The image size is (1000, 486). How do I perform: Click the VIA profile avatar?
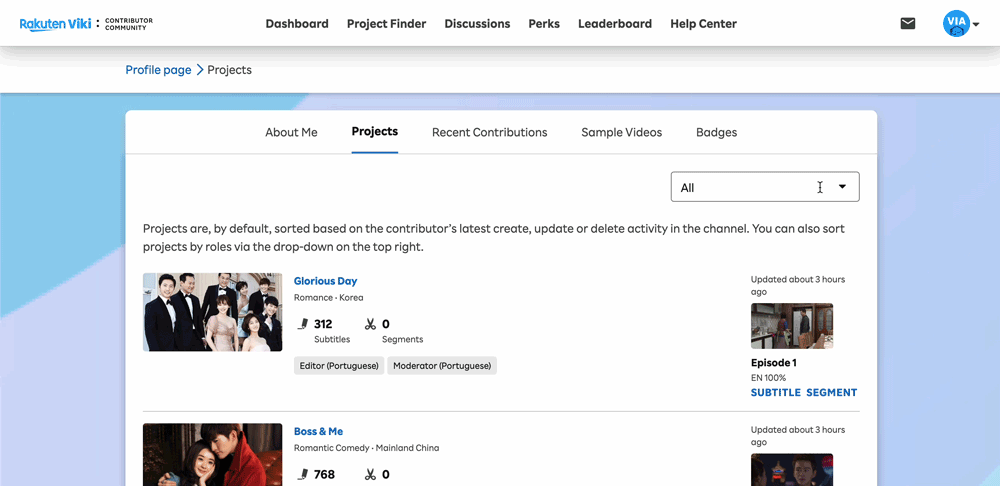click(x=955, y=24)
